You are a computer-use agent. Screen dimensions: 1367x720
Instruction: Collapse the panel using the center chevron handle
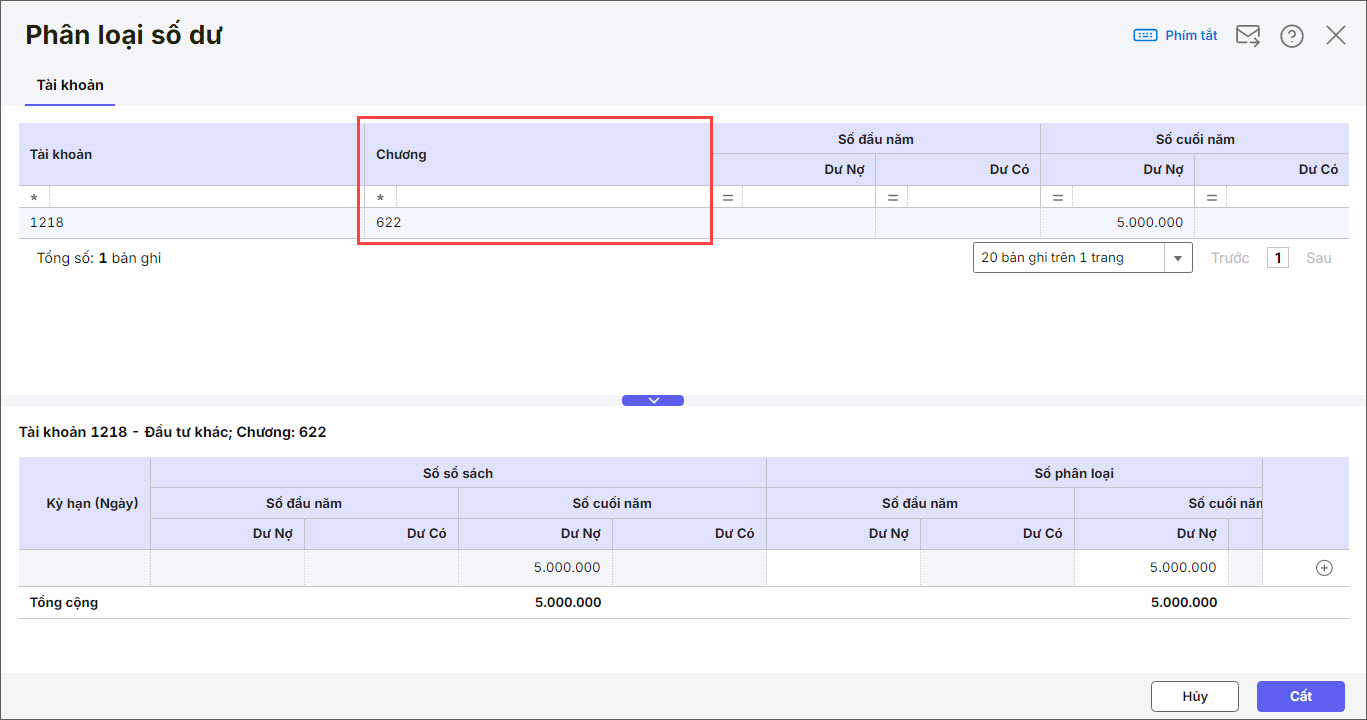click(x=653, y=400)
